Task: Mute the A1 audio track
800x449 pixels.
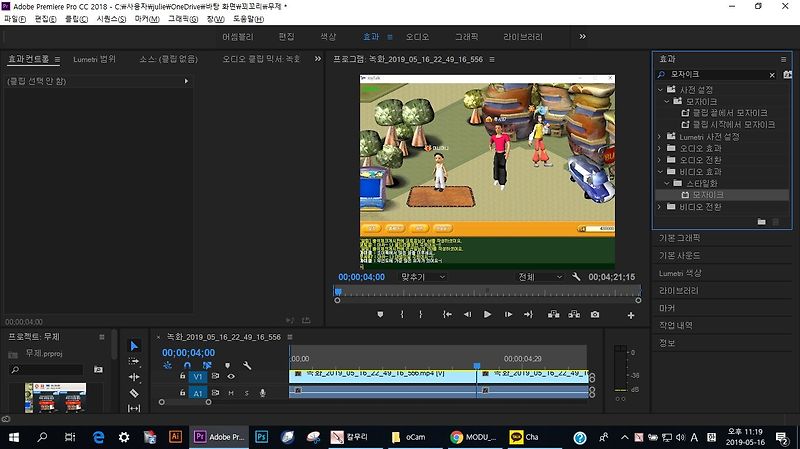Action: click(231, 393)
